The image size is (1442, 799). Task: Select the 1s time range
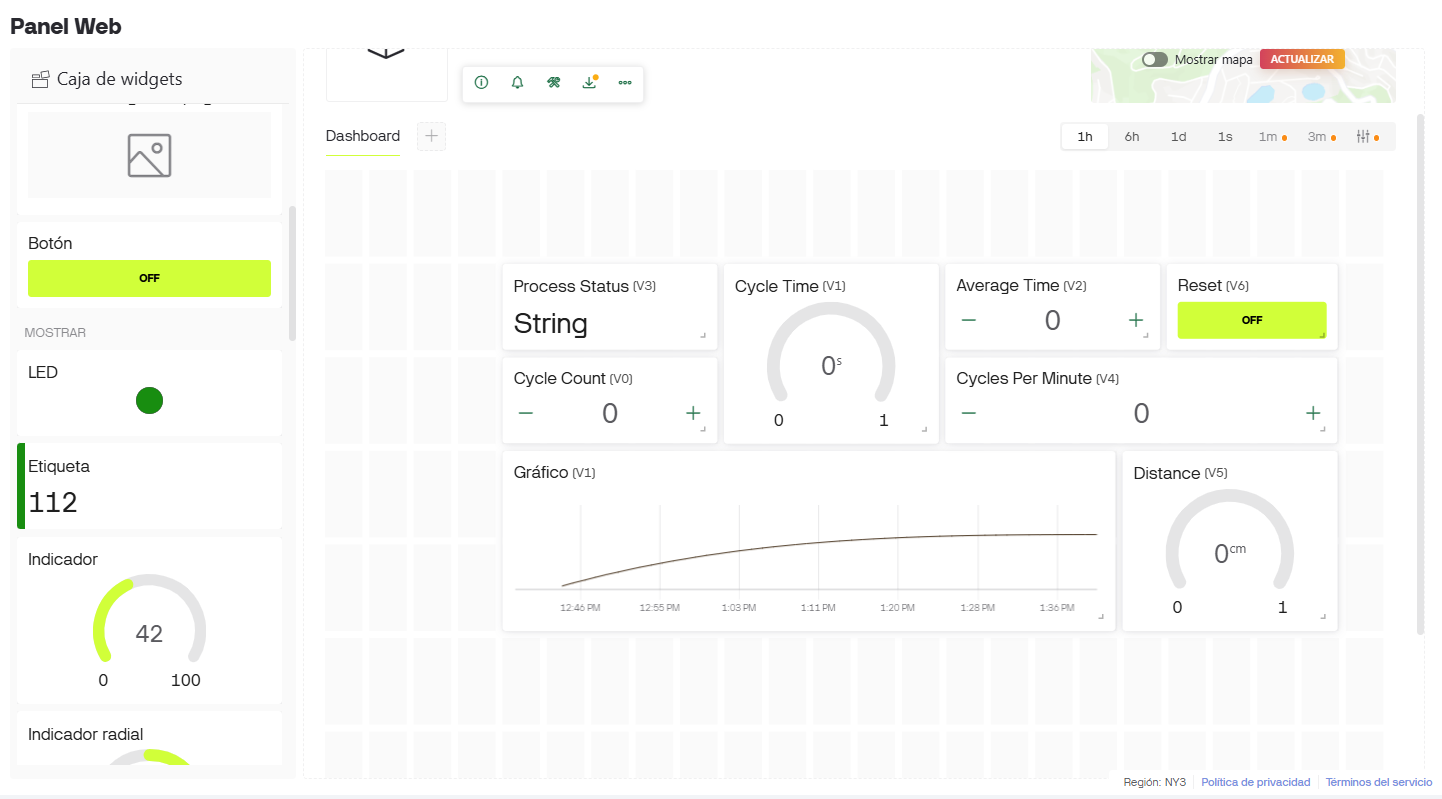pyautogui.click(x=1225, y=137)
